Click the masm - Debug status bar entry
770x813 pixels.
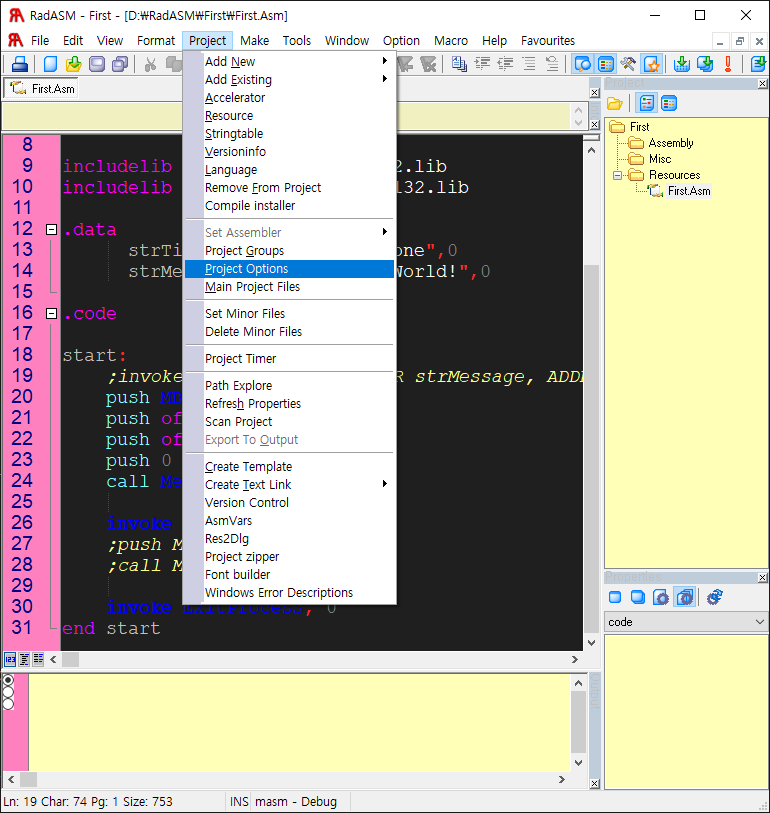(296, 802)
